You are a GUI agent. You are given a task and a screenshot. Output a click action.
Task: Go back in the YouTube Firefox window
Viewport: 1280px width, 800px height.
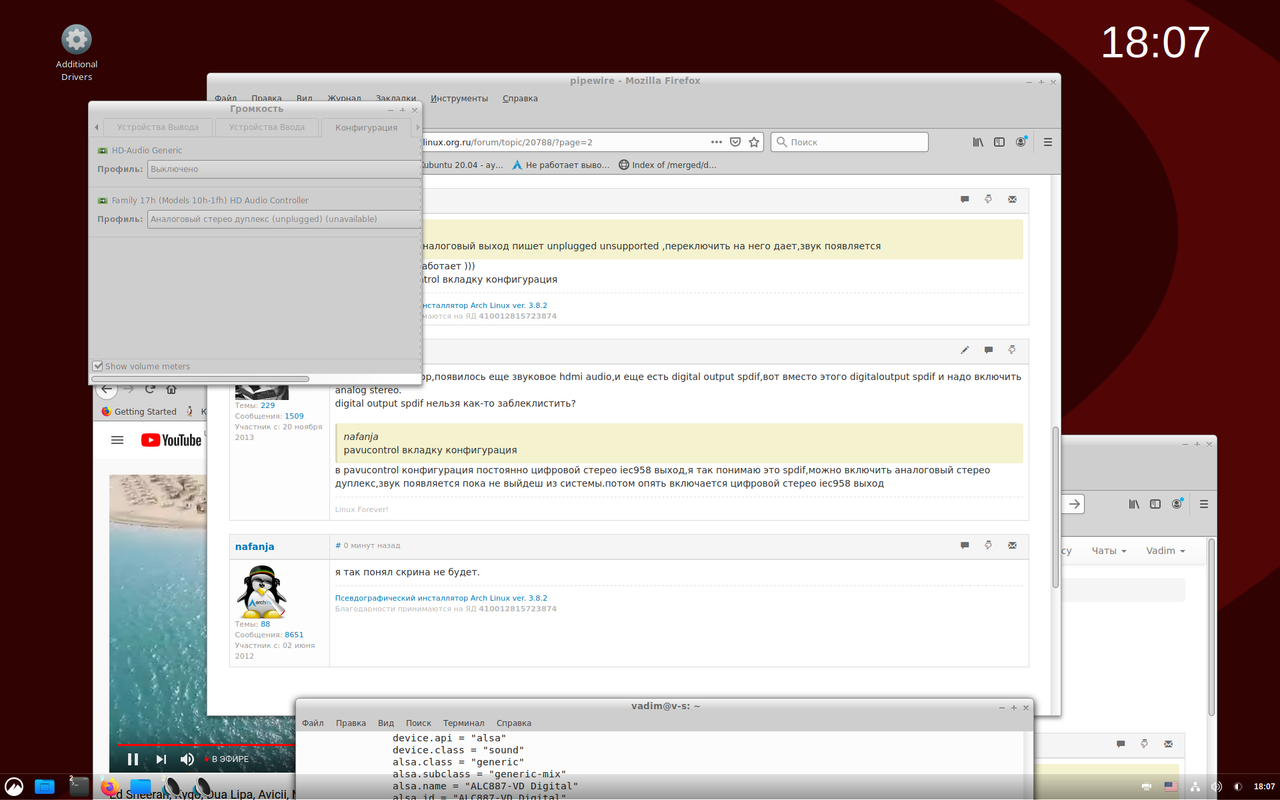tap(107, 389)
